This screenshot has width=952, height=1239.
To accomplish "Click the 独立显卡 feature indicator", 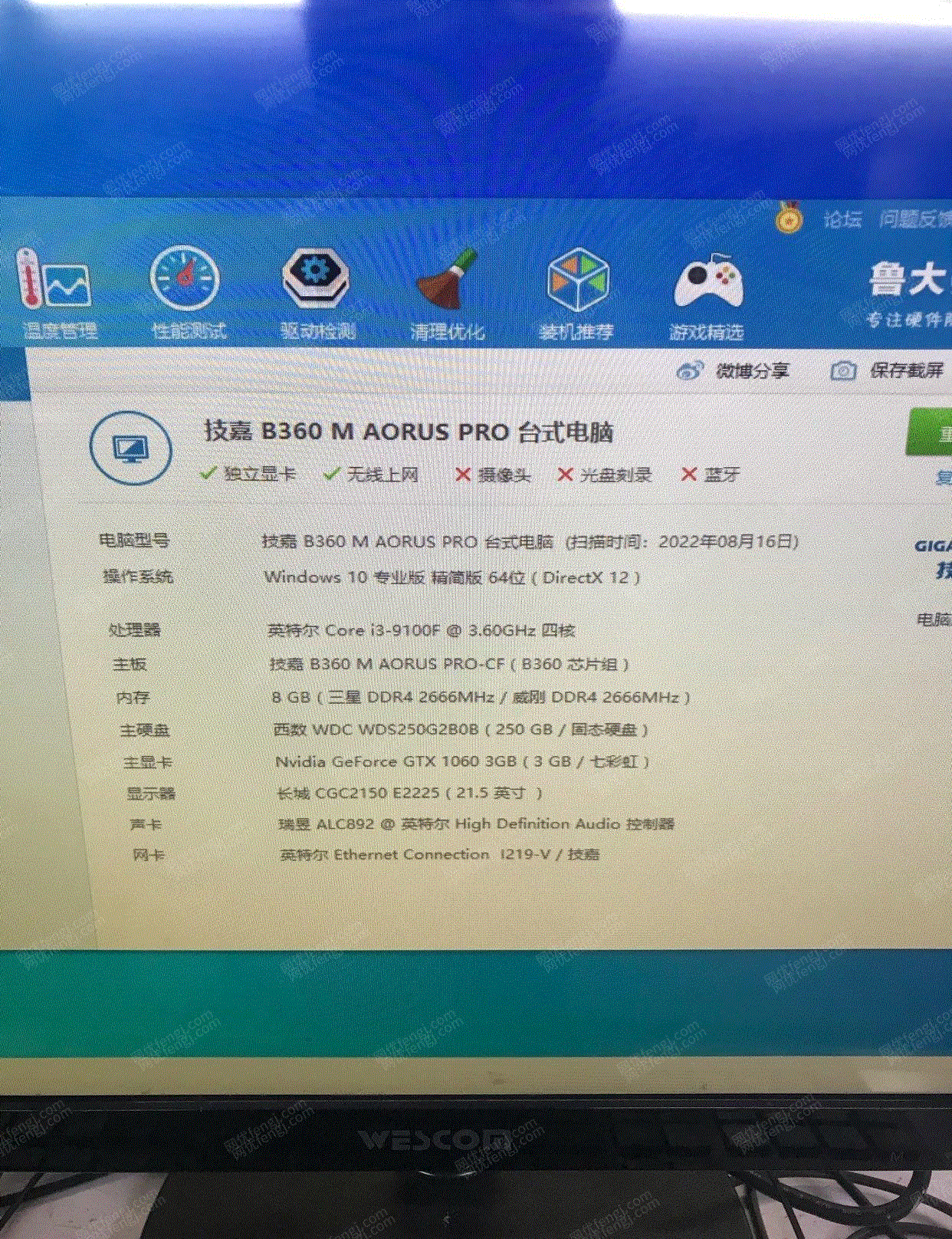I will click(x=248, y=474).
